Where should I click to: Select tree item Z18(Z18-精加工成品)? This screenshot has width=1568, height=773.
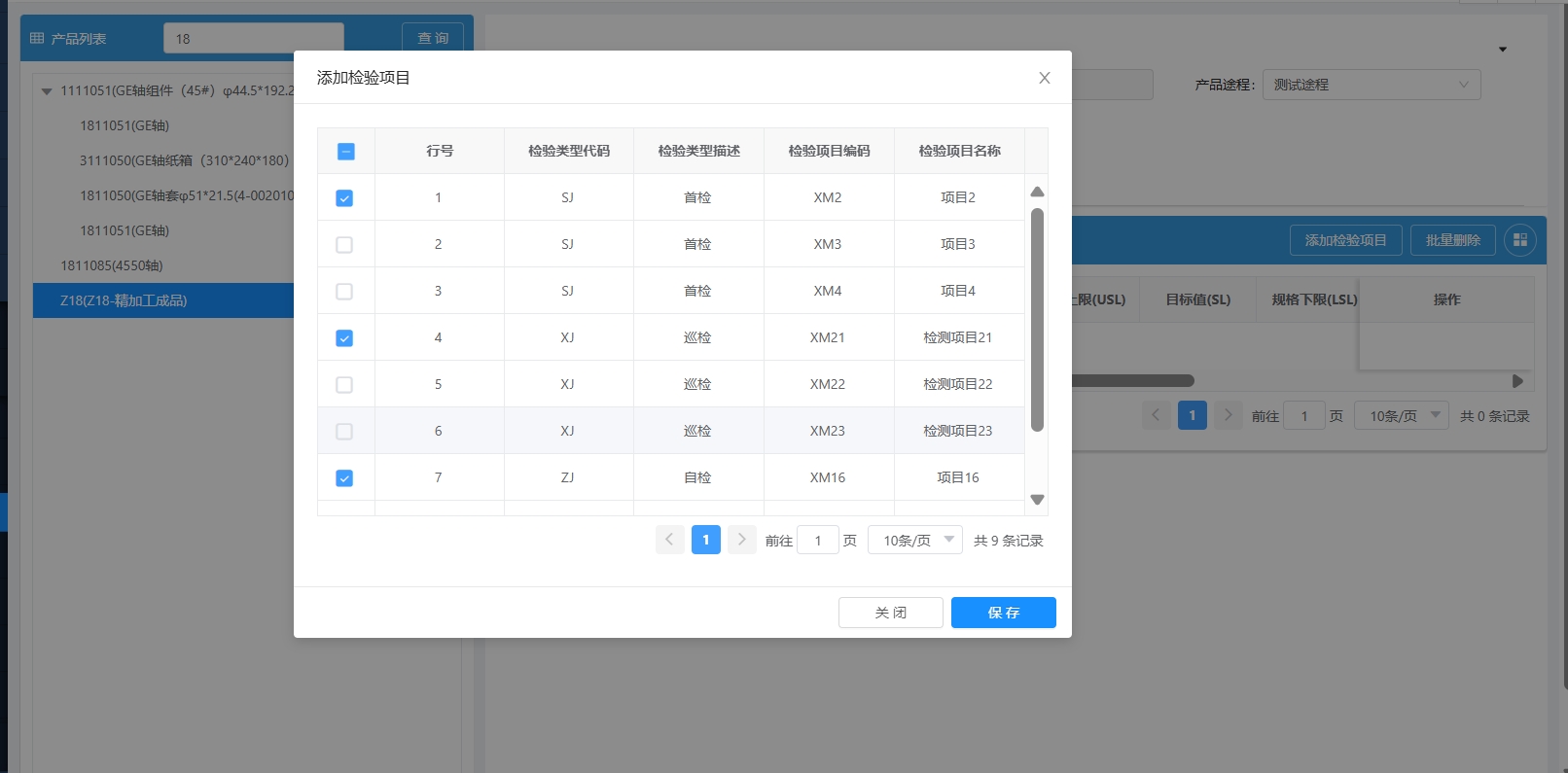(163, 300)
